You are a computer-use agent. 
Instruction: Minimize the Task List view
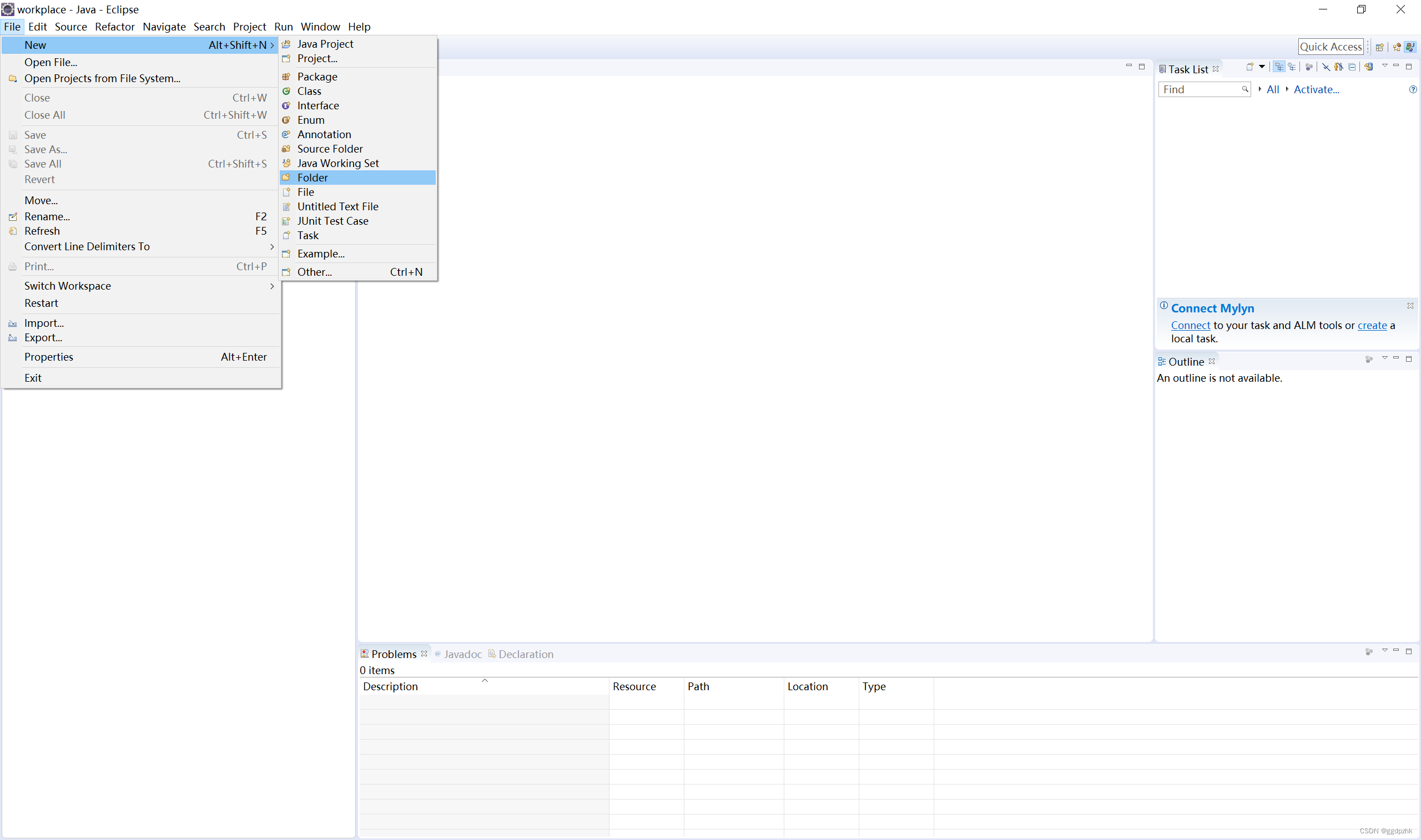point(1396,65)
